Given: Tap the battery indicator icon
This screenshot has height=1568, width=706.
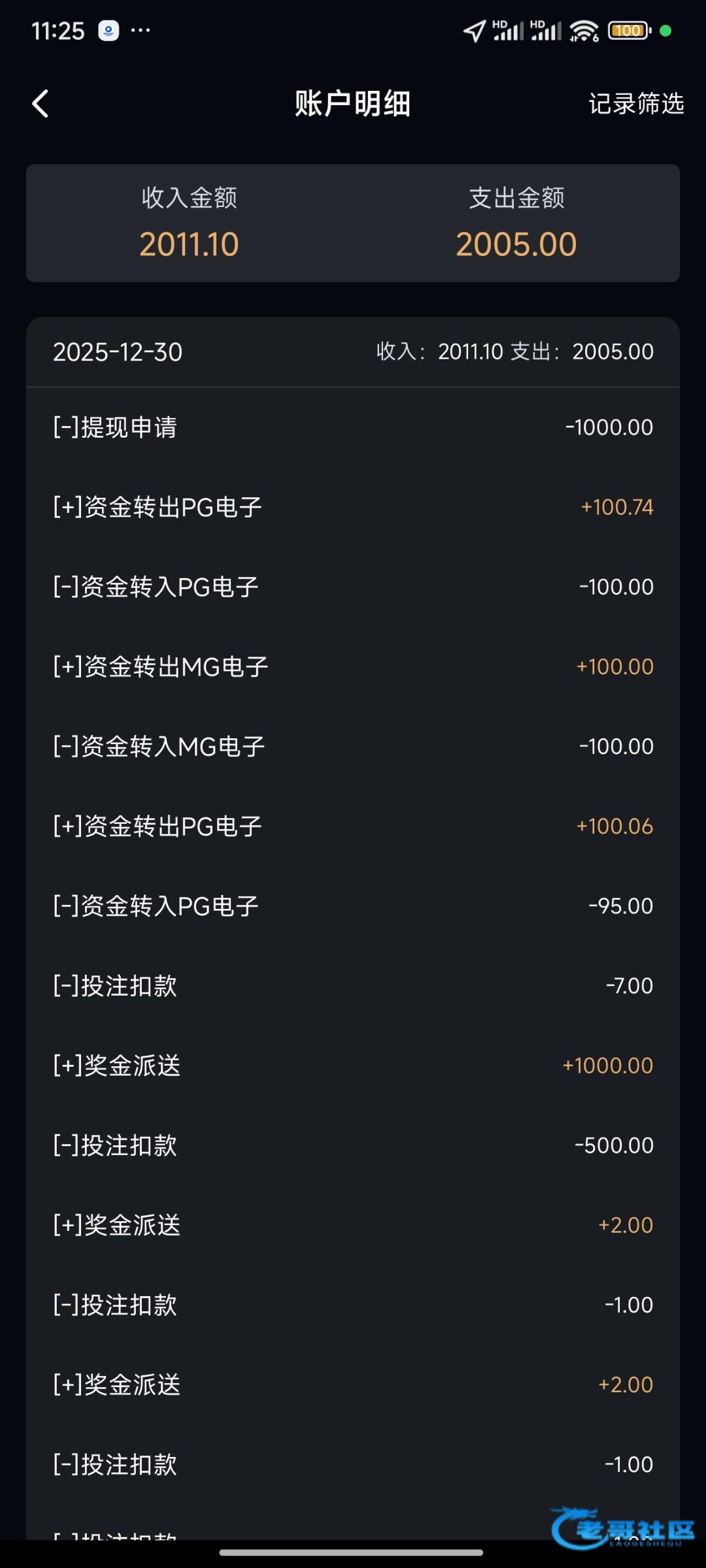Looking at the screenshot, I should [x=629, y=31].
